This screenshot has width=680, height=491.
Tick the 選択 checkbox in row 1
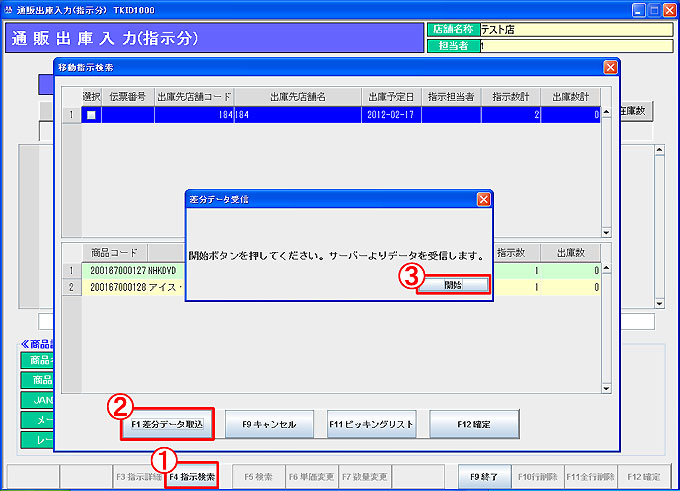click(91, 115)
